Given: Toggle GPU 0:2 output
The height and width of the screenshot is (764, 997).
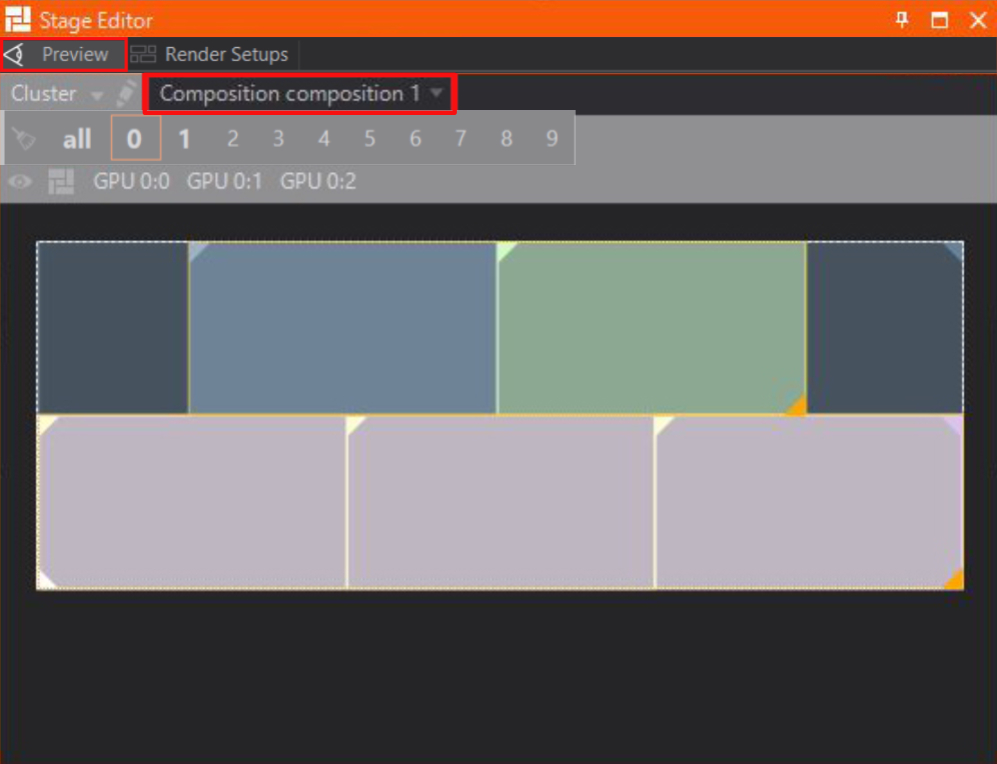Looking at the screenshot, I should 317,182.
